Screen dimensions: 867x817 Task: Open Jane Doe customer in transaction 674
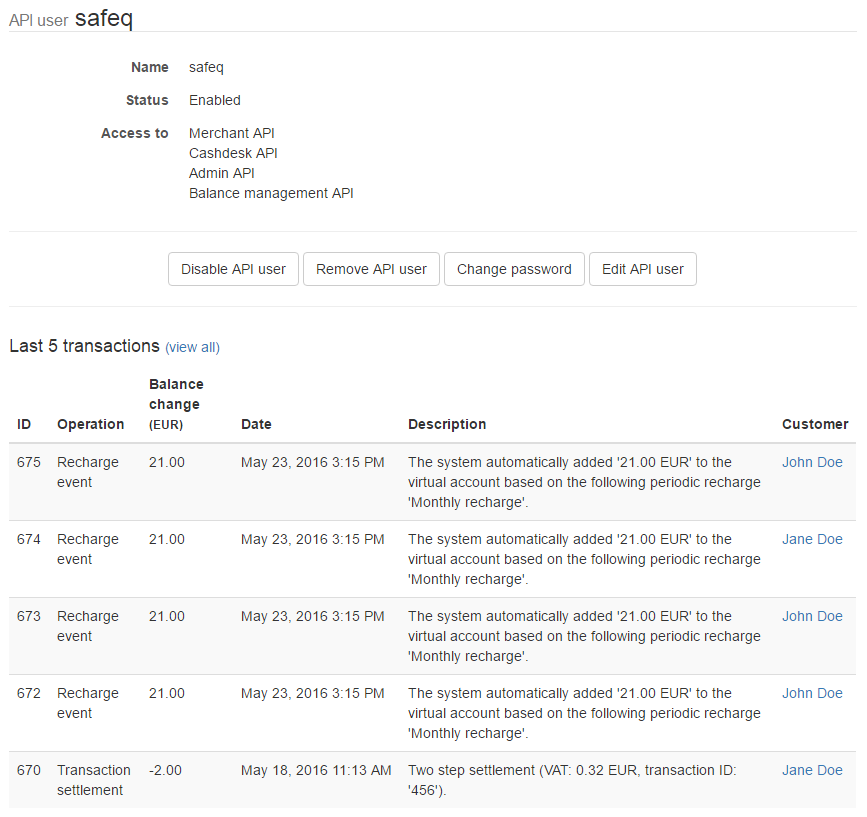(811, 539)
